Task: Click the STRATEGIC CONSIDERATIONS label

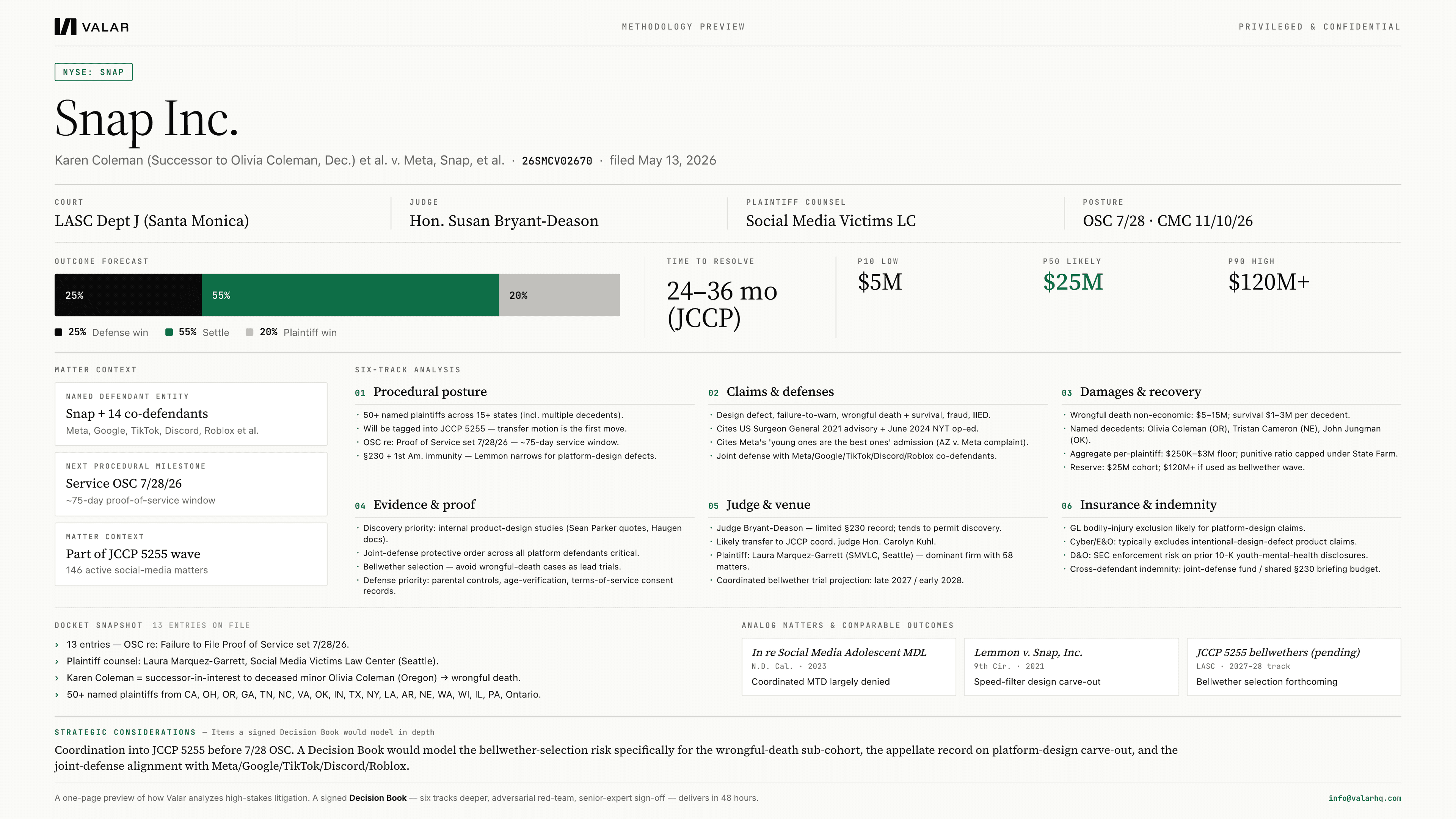Action: coord(125,733)
